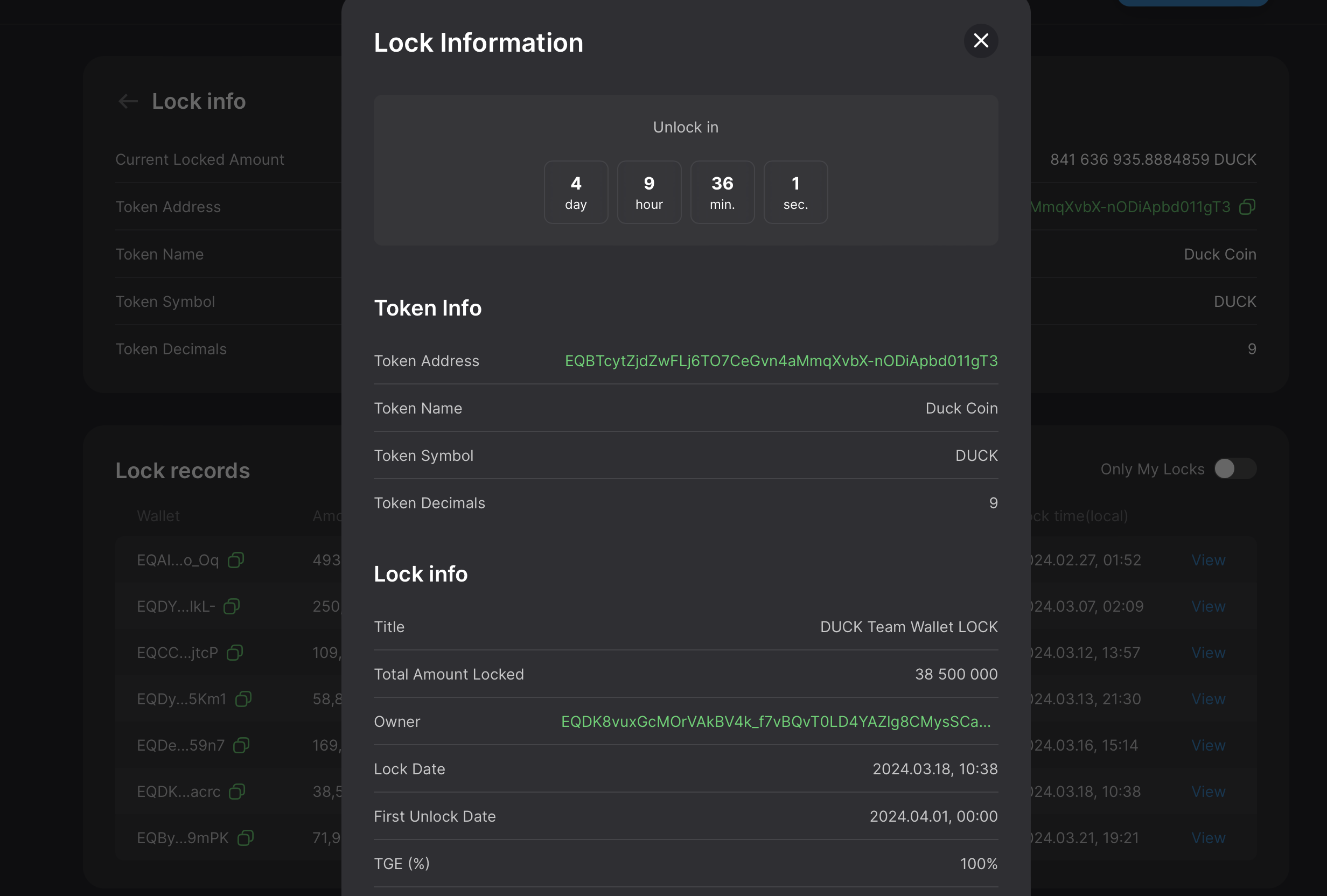View the lock dated 2024.03.21, 19:21
Viewport: 1327px width, 896px height.
click(1207, 838)
